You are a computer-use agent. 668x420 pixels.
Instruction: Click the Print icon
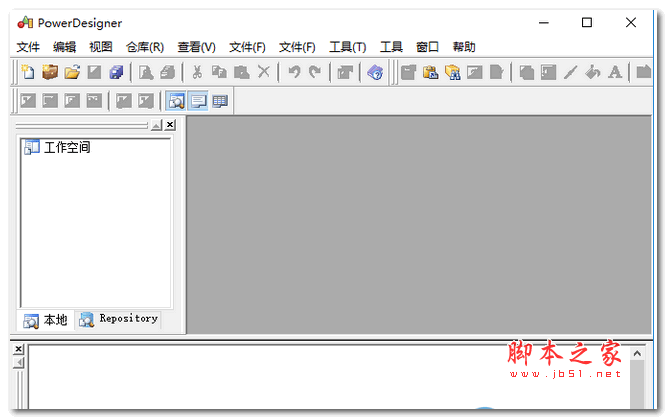pos(168,72)
